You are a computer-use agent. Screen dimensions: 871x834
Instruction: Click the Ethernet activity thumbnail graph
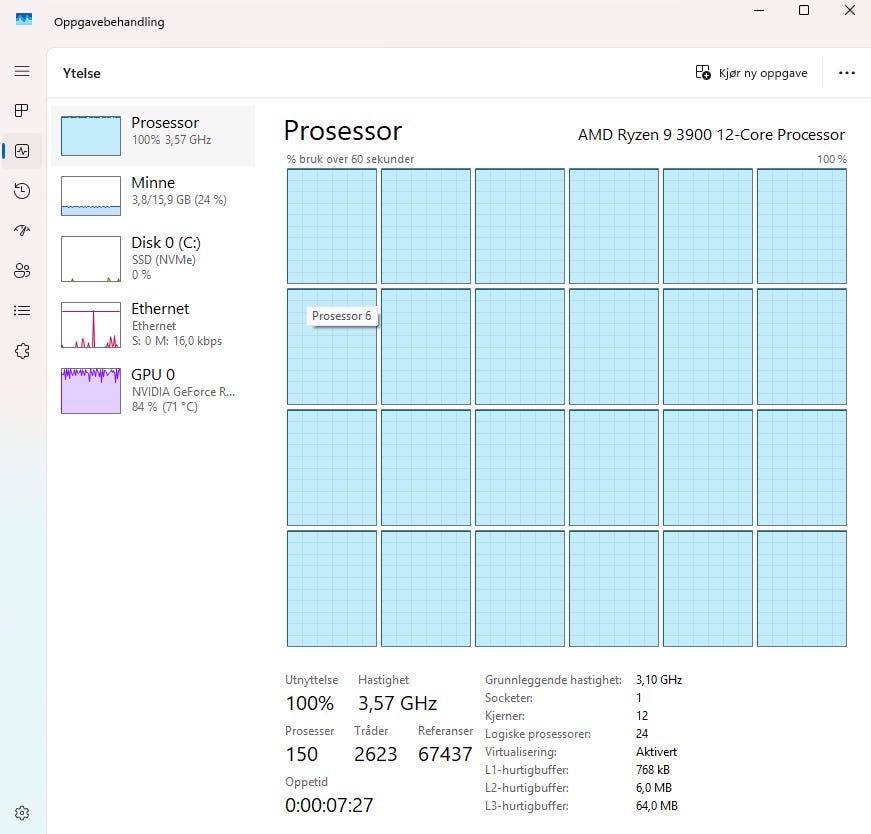(91, 324)
